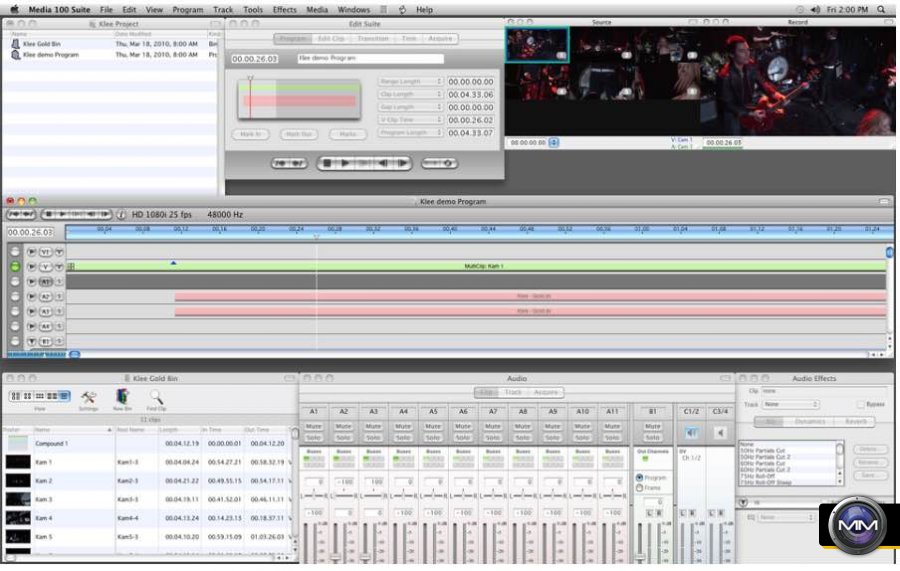Select the Frame radio button in Audio

(x=639, y=488)
